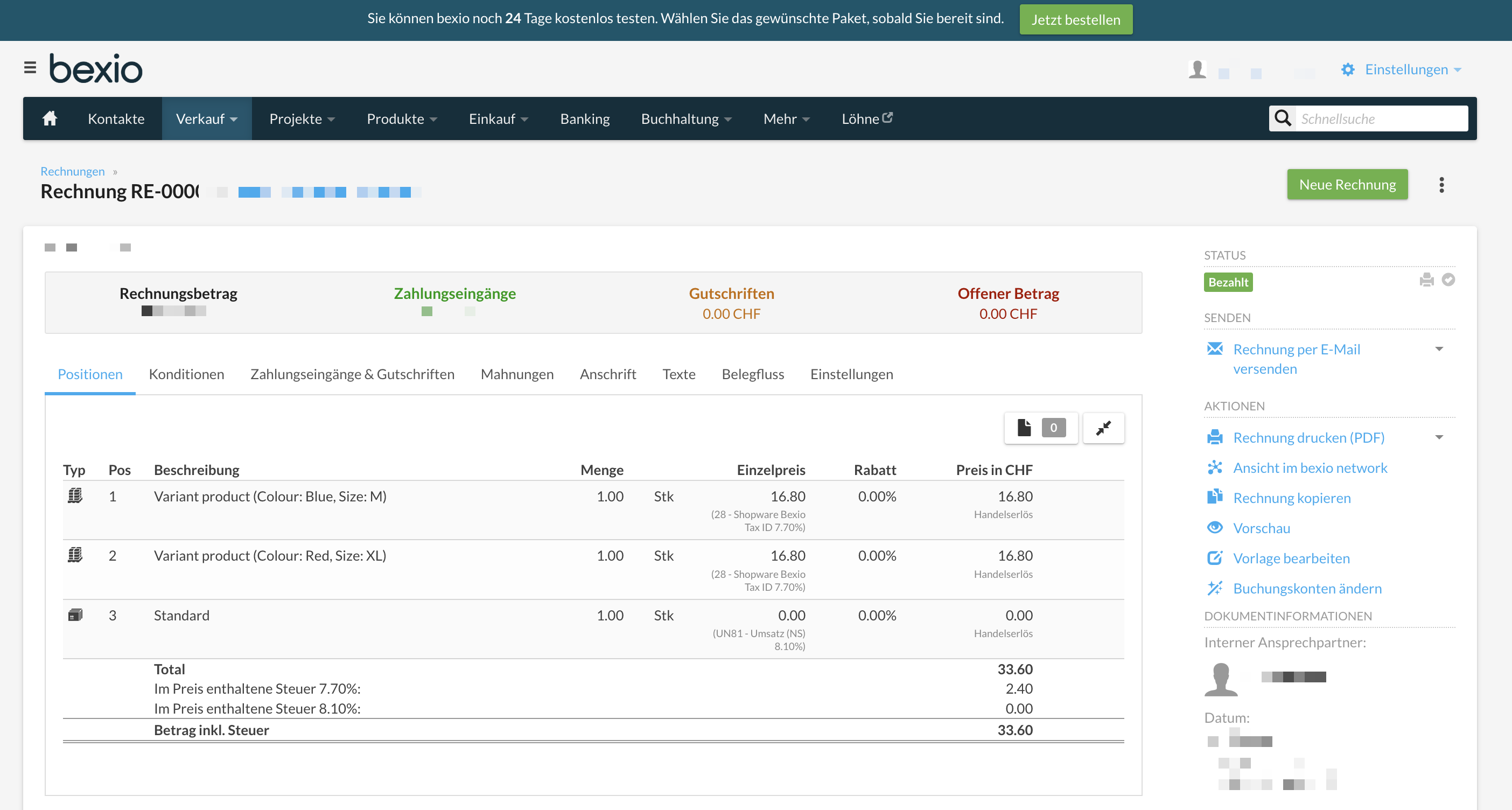Open Vorschau via the eye icon
Screen dimensions: 1512x810
click(1216, 528)
